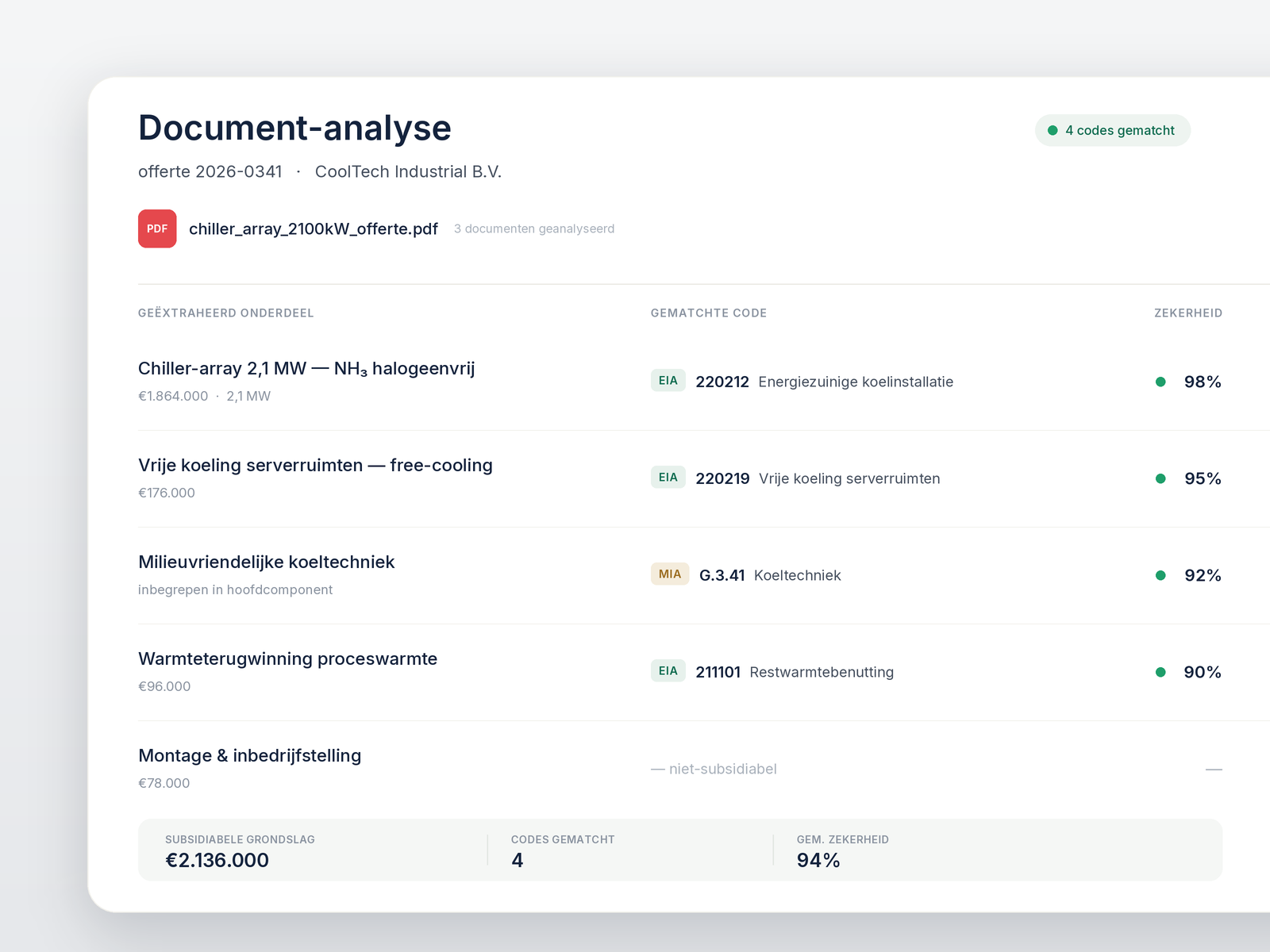The image size is (1270, 952).
Task: Click the EIA tag for code 211101
Action: (668, 671)
